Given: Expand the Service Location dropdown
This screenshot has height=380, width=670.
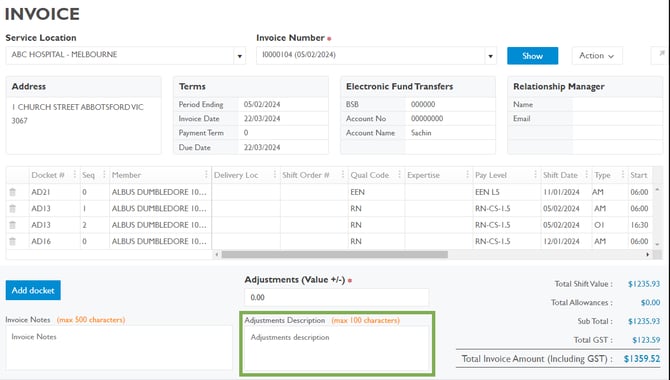Looking at the screenshot, I should pos(240,56).
